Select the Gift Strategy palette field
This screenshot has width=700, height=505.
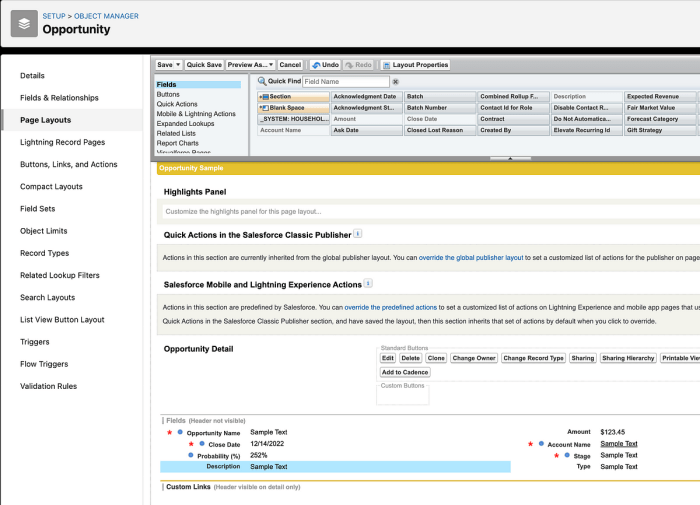click(660, 130)
